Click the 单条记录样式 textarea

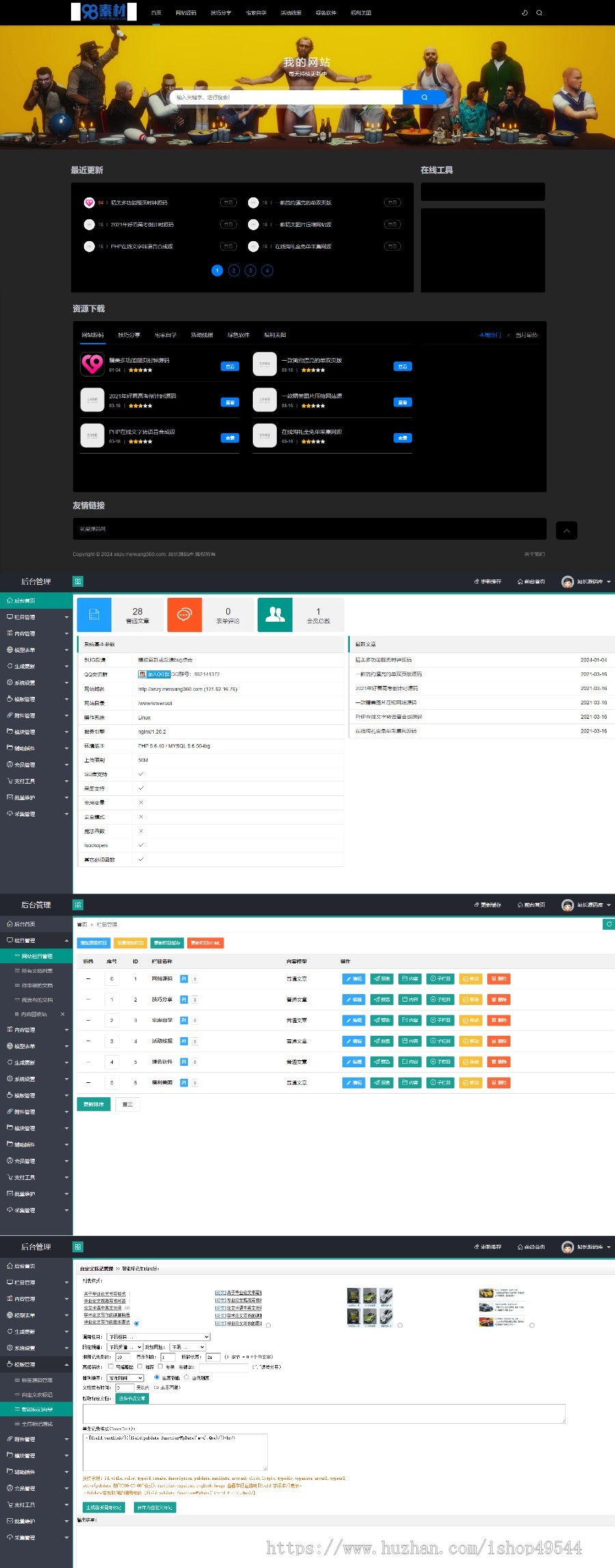pos(175,1452)
